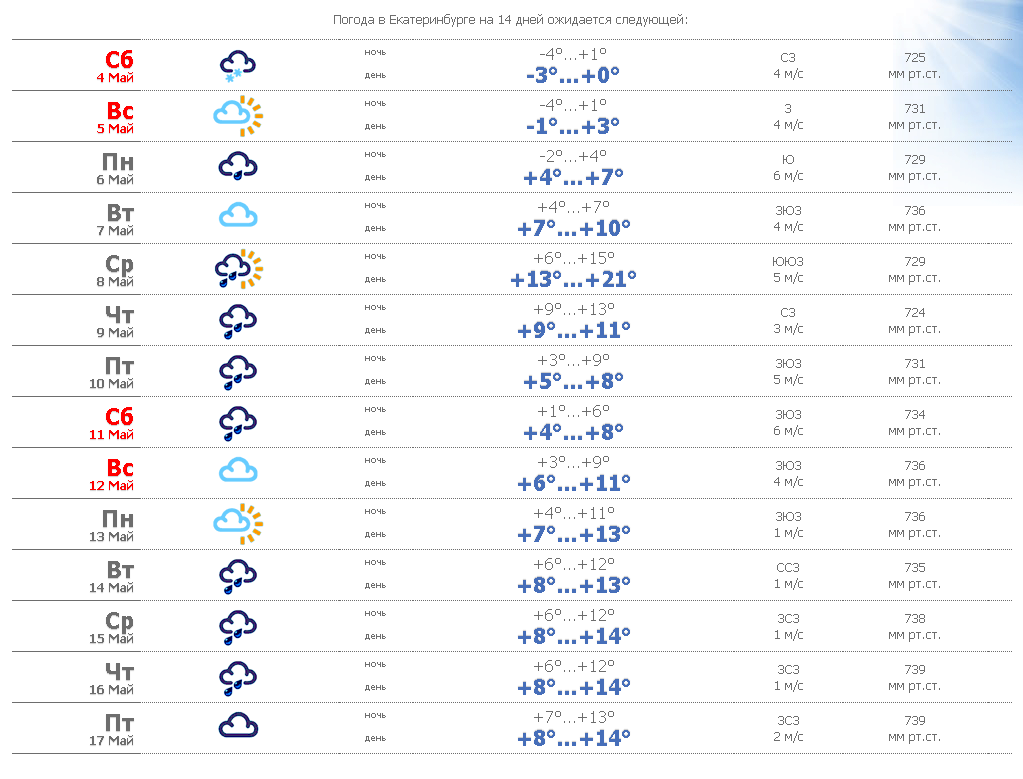Click pressure value 724 мм рт.ст.
1023x779 pixels.
915,320
